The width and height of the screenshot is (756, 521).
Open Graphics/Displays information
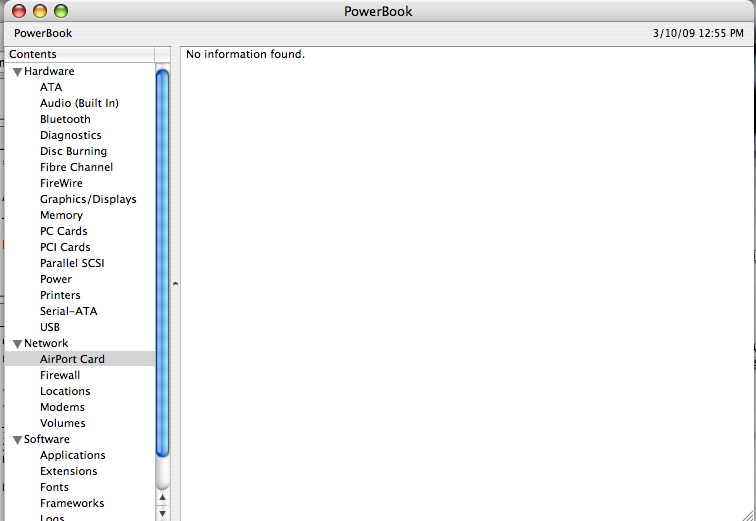point(88,199)
